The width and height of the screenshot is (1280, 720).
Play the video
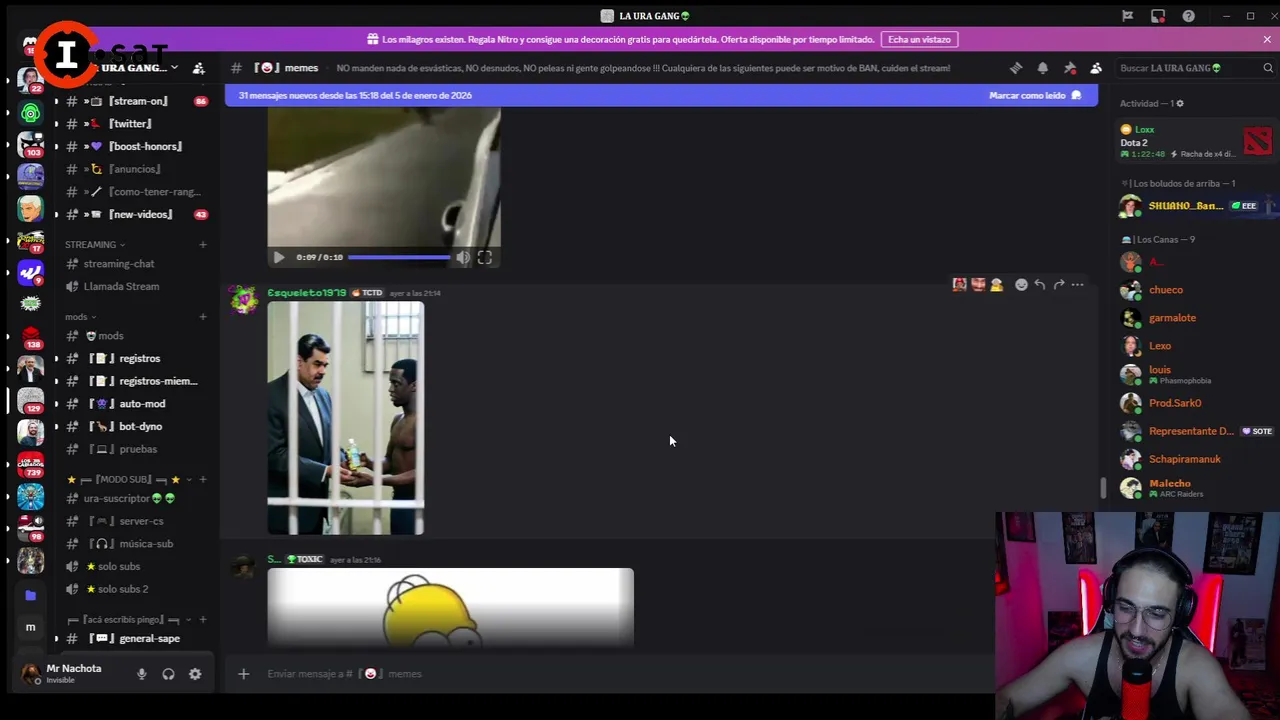click(279, 257)
